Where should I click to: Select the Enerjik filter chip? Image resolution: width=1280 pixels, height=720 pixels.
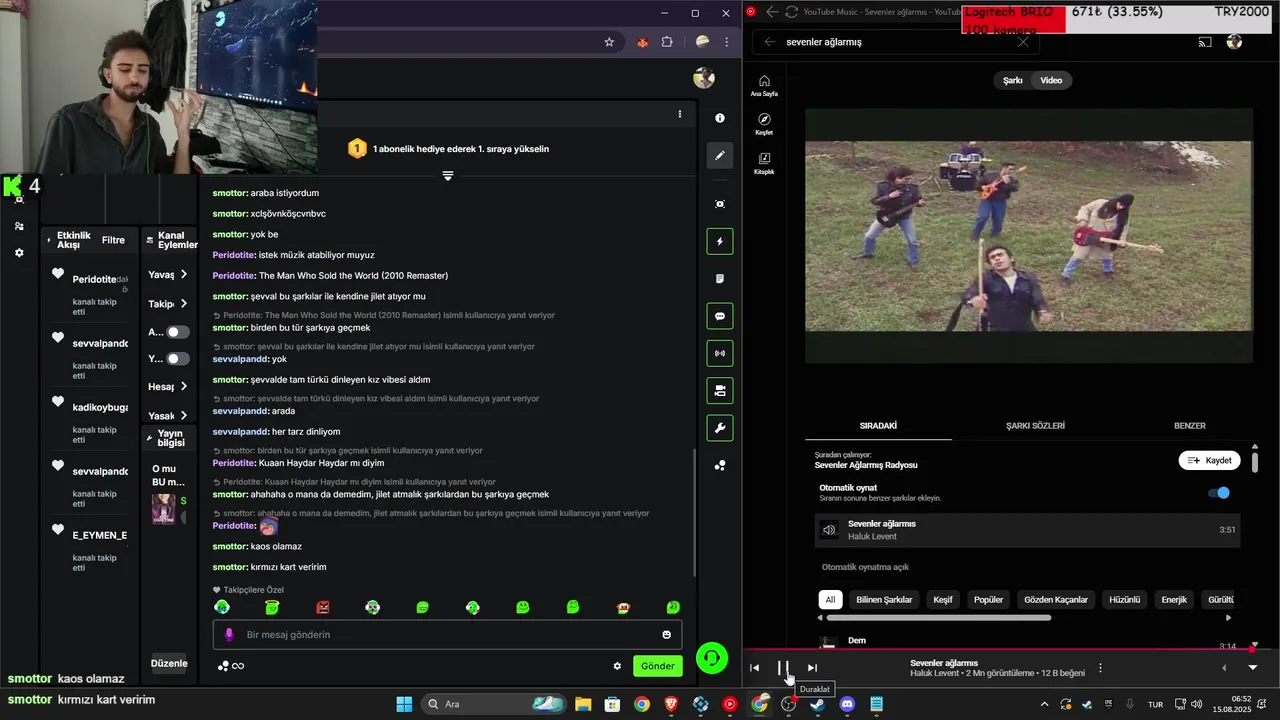pyautogui.click(x=1174, y=600)
